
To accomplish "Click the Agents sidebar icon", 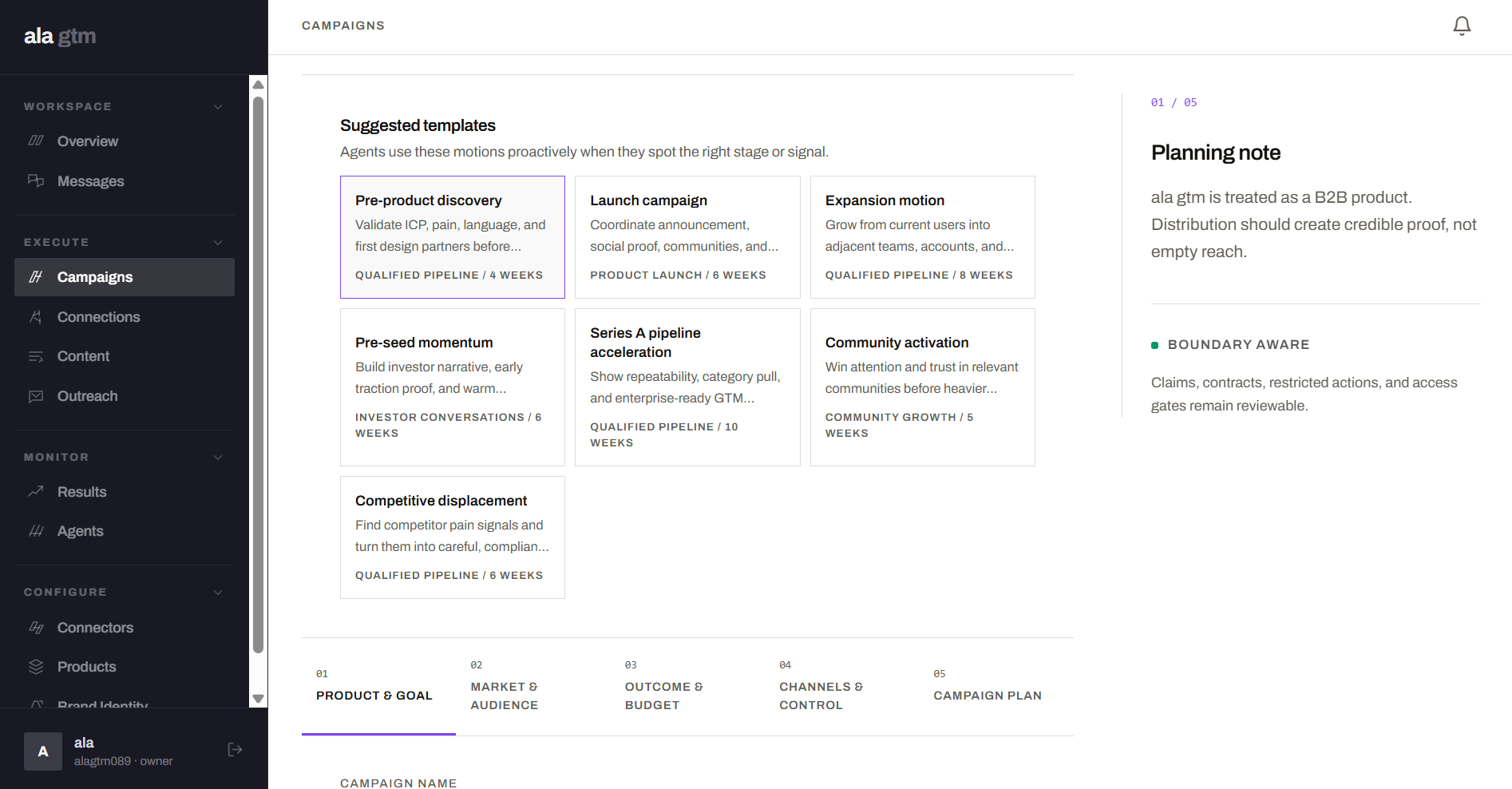I will coord(36,531).
